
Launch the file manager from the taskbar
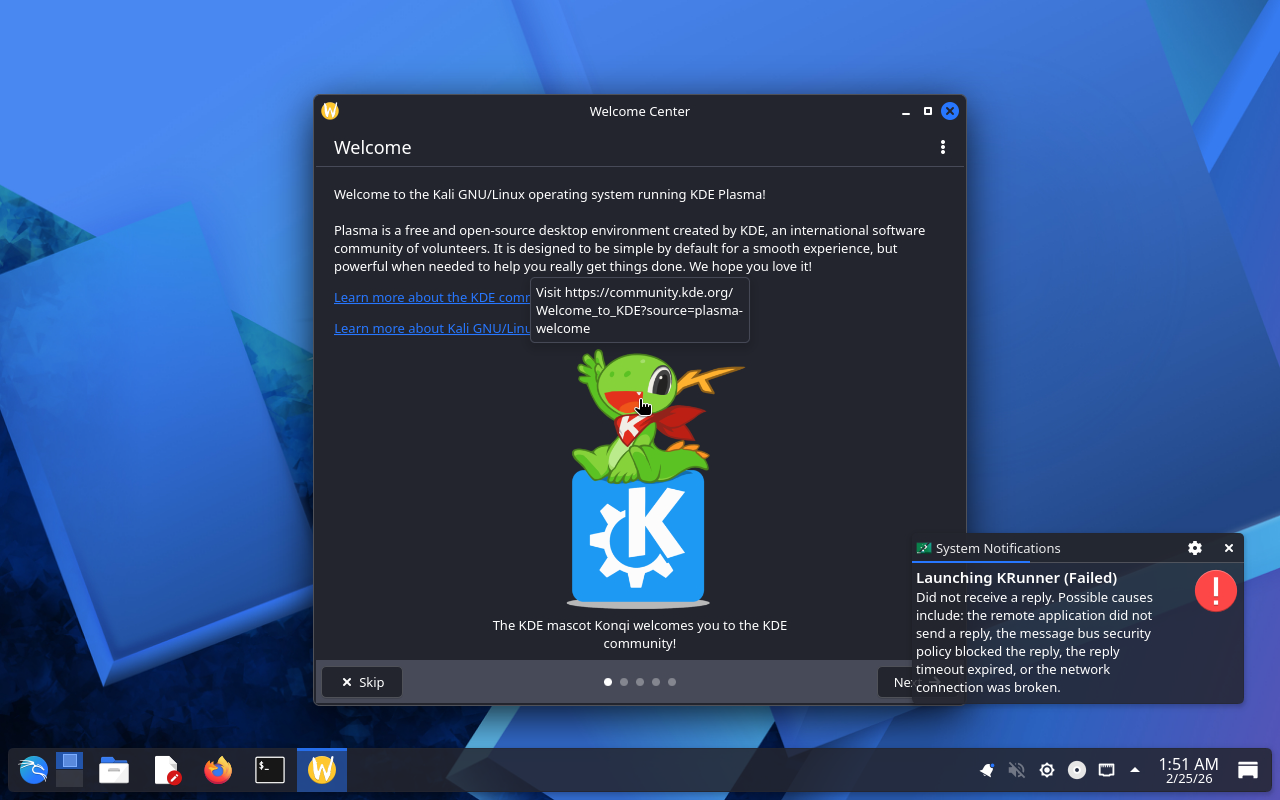pos(114,770)
